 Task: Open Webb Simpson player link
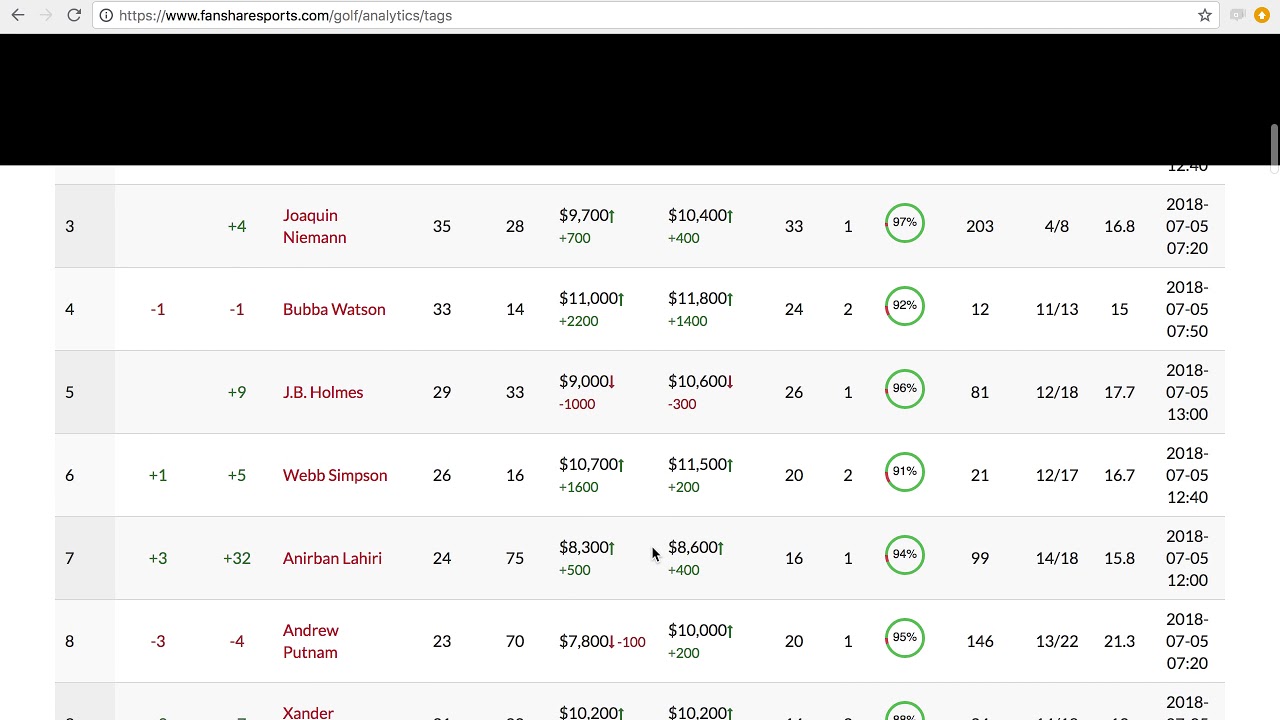335,475
